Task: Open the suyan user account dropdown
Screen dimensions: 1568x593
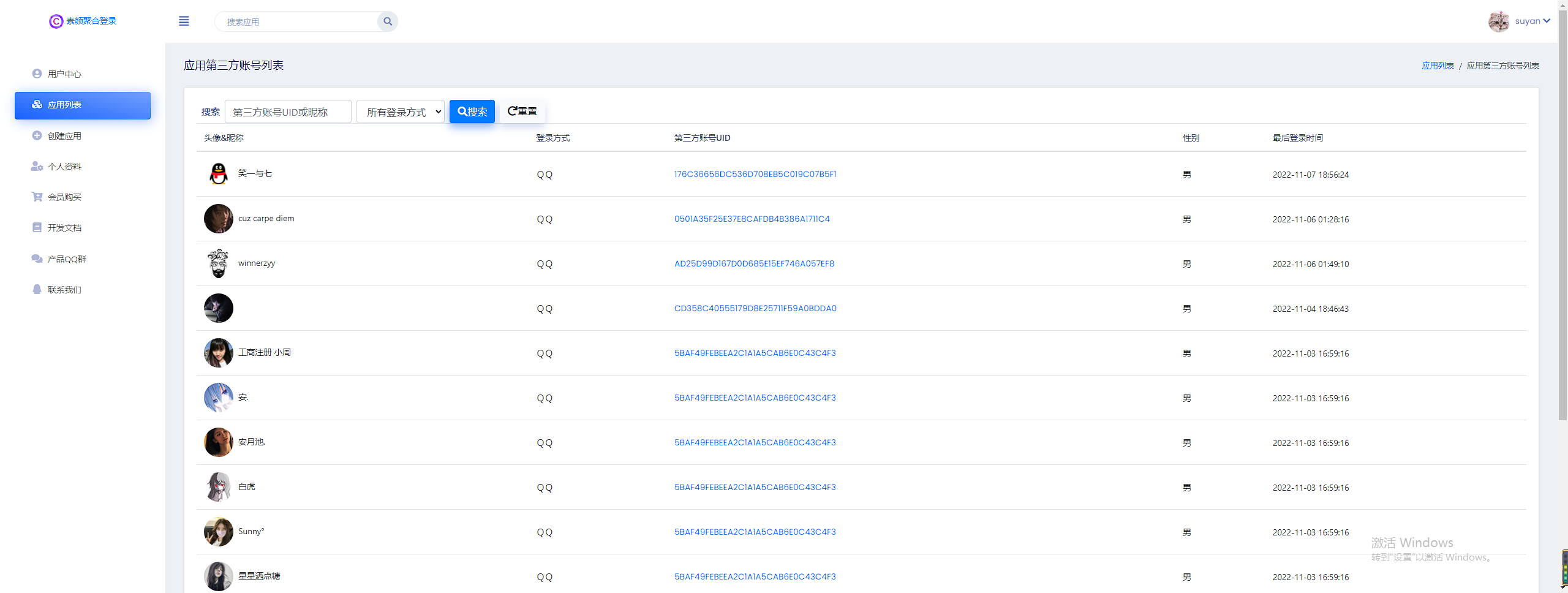Action: 1531,21
